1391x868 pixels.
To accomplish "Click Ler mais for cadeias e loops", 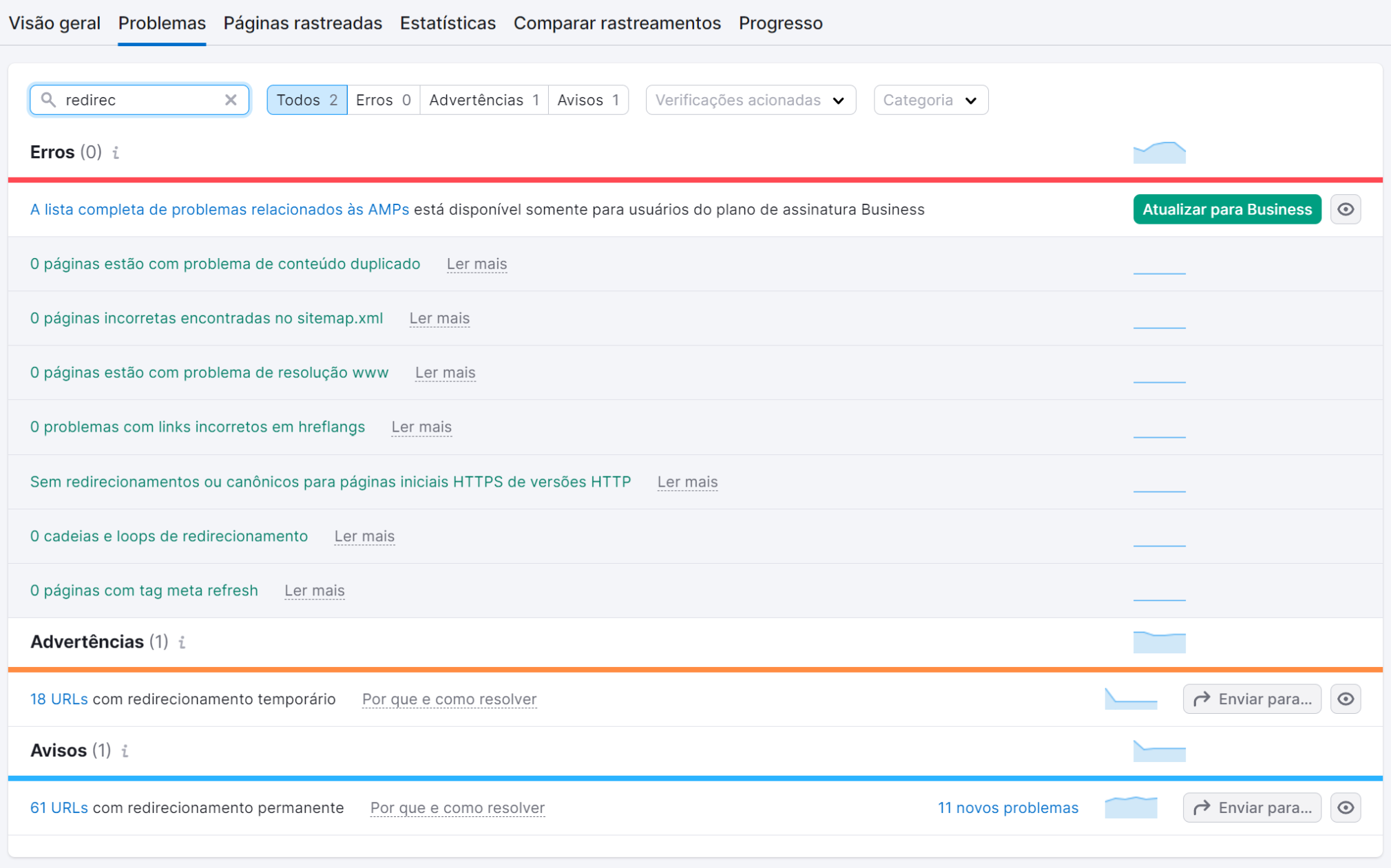I will [364, 536].
